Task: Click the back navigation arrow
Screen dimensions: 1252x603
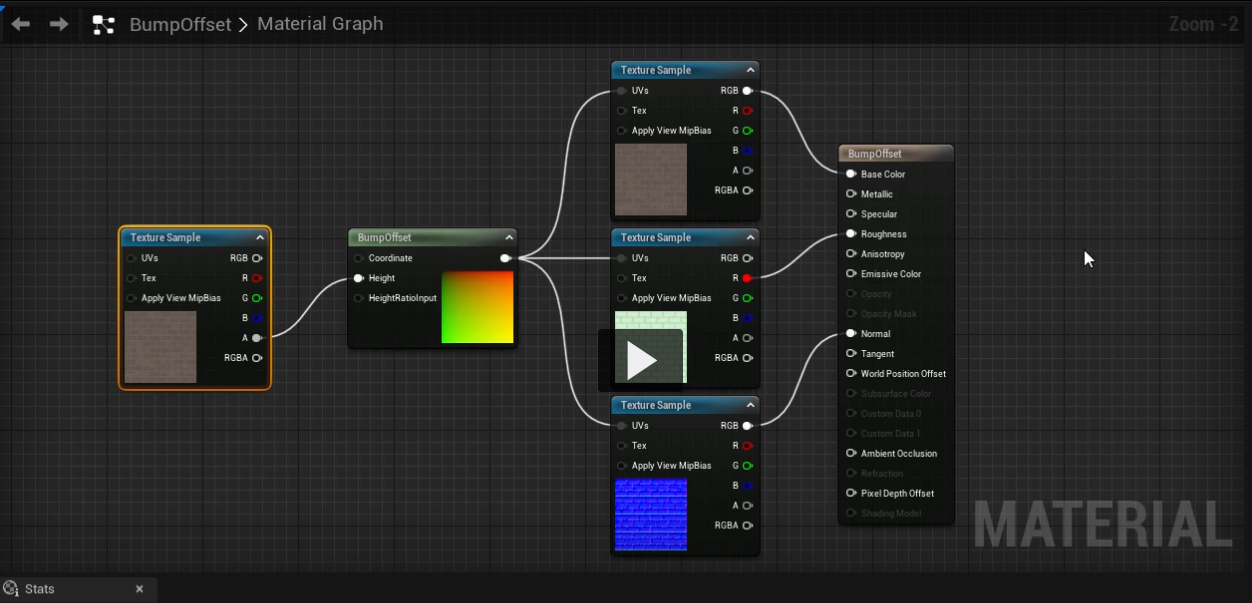Action: point(20,24)
